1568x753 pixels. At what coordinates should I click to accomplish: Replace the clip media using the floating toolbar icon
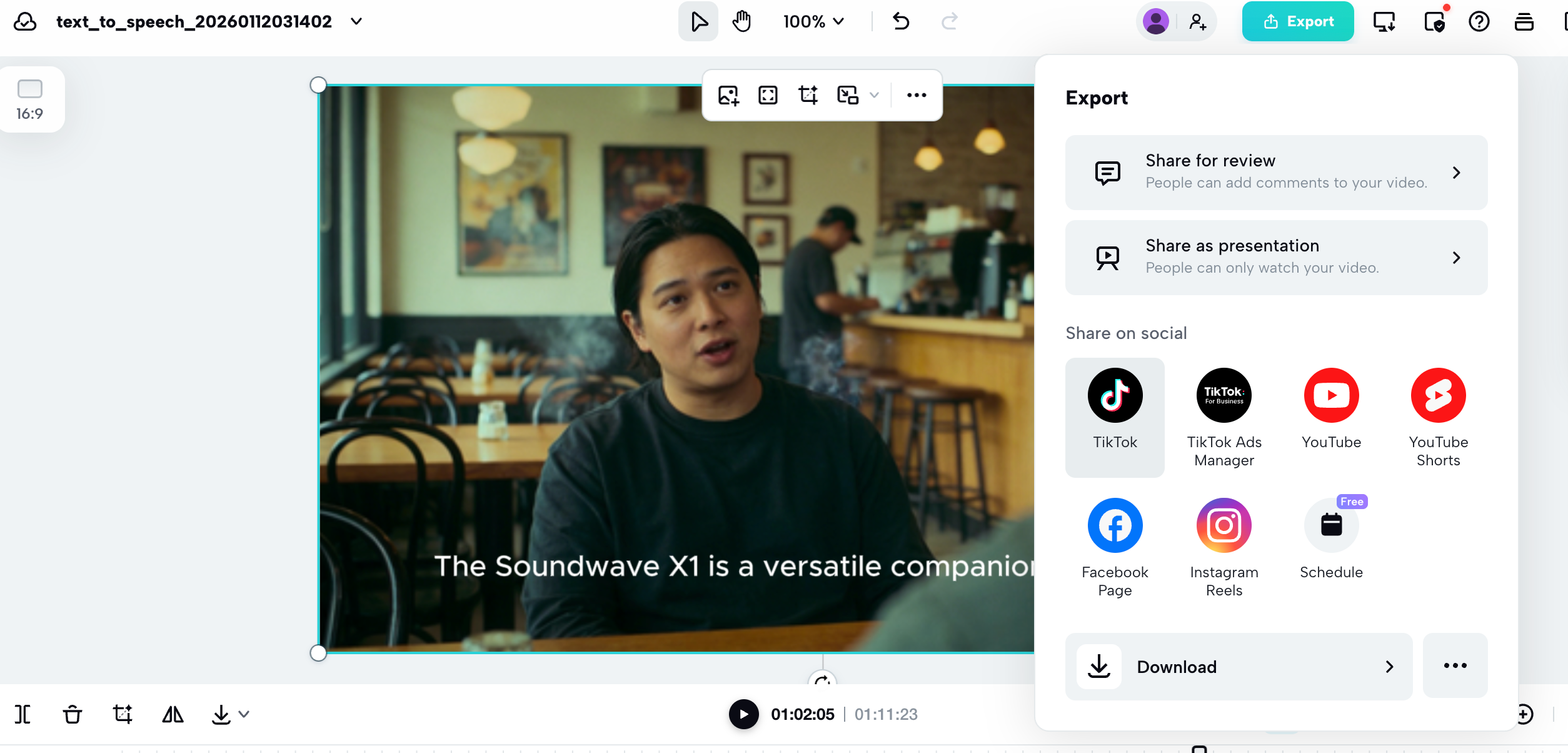(x=728, y=95)
